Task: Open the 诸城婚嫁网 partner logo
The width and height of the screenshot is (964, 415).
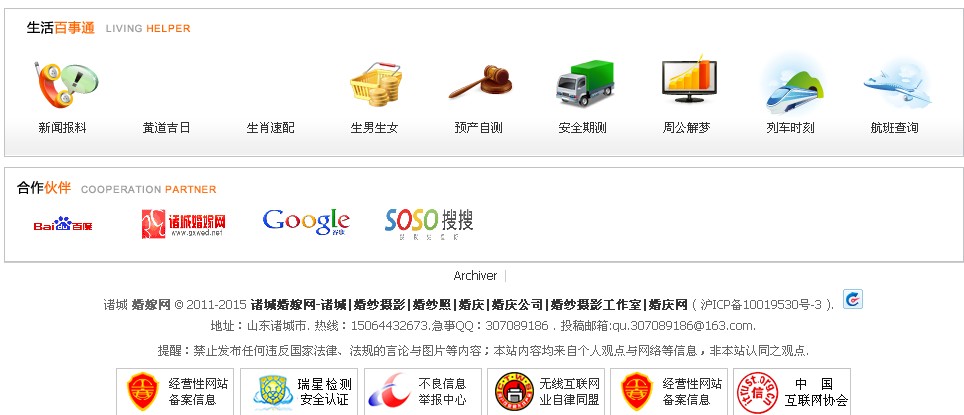Action: (183, 224)
